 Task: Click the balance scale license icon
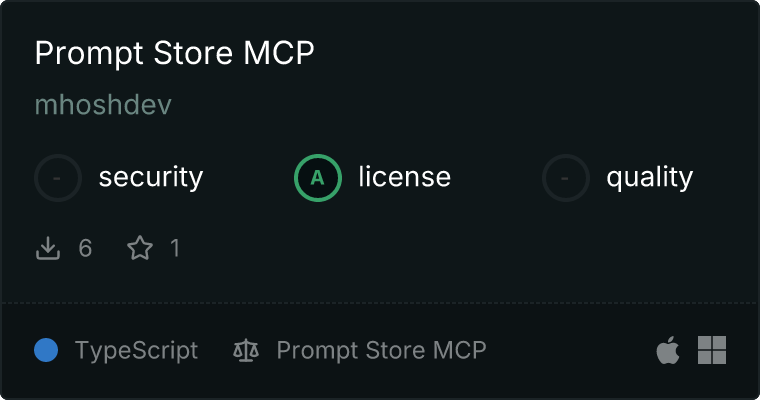246,350
